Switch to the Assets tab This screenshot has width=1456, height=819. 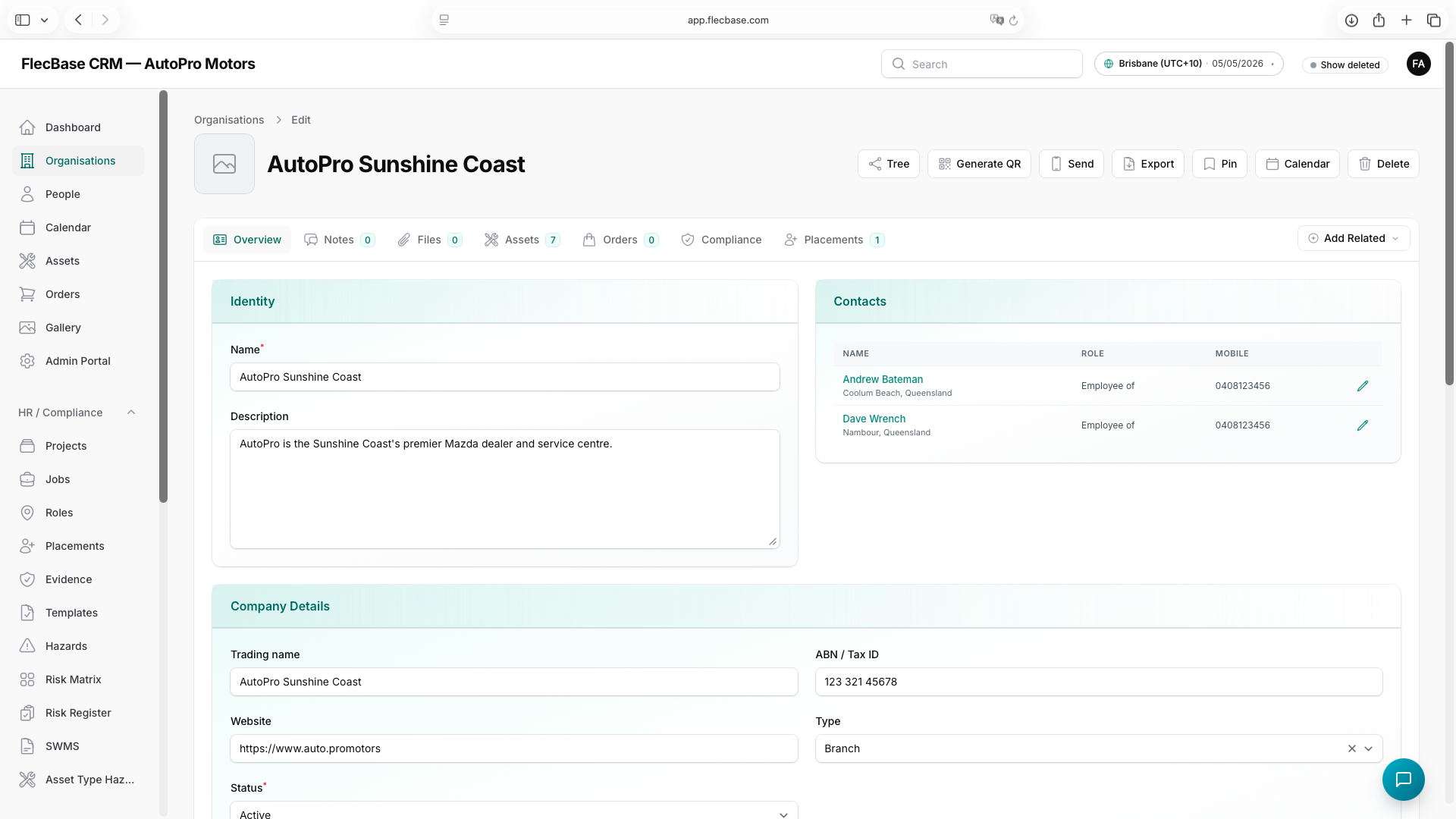tap(522, 240)
